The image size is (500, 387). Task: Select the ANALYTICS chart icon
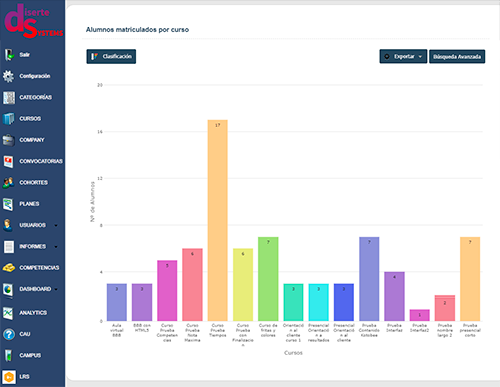tap(8, 313)
